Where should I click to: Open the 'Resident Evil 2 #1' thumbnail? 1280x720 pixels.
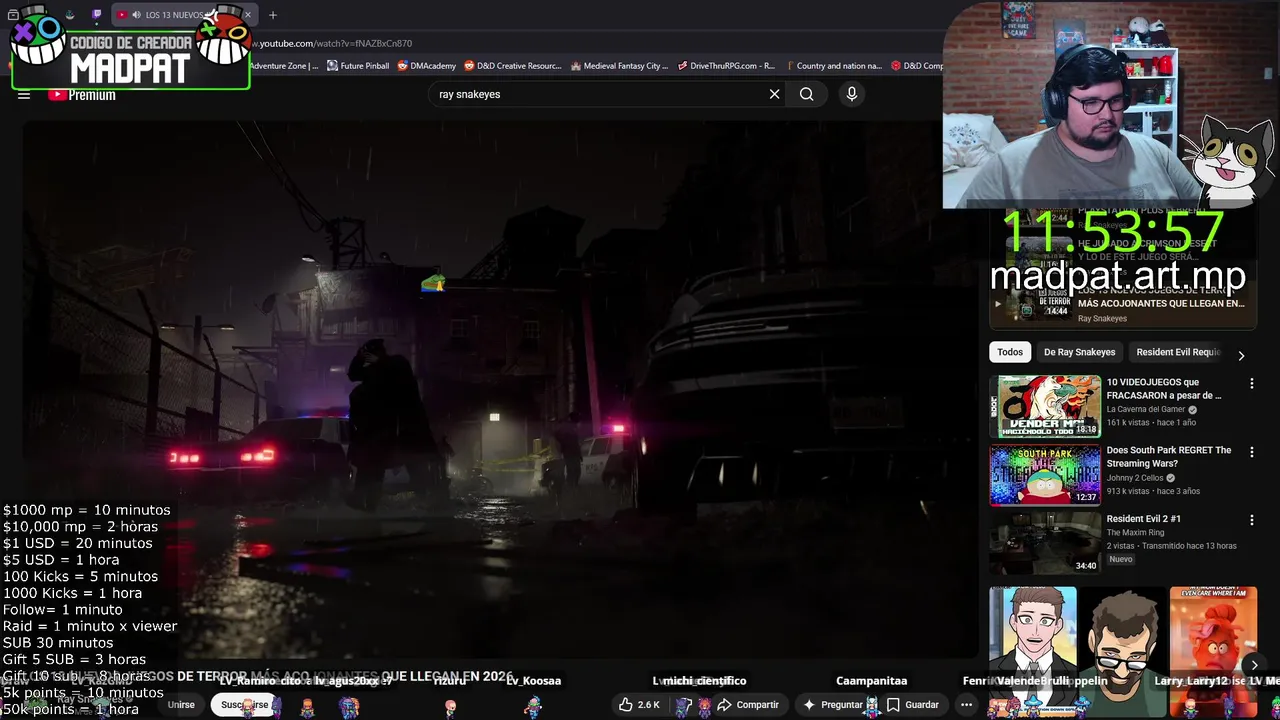coord(1045,543)
